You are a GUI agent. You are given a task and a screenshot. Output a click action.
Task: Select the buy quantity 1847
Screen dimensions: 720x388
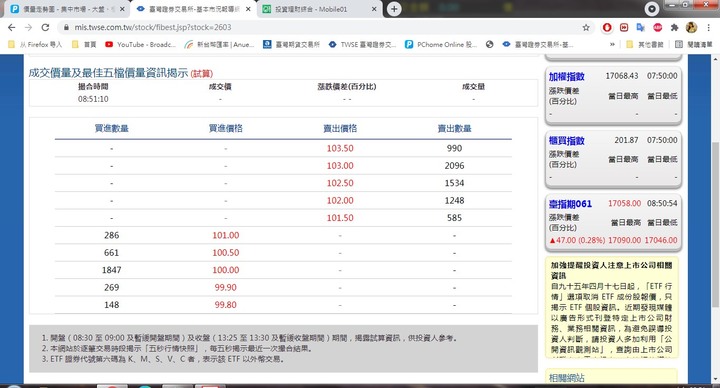(112, 270)
